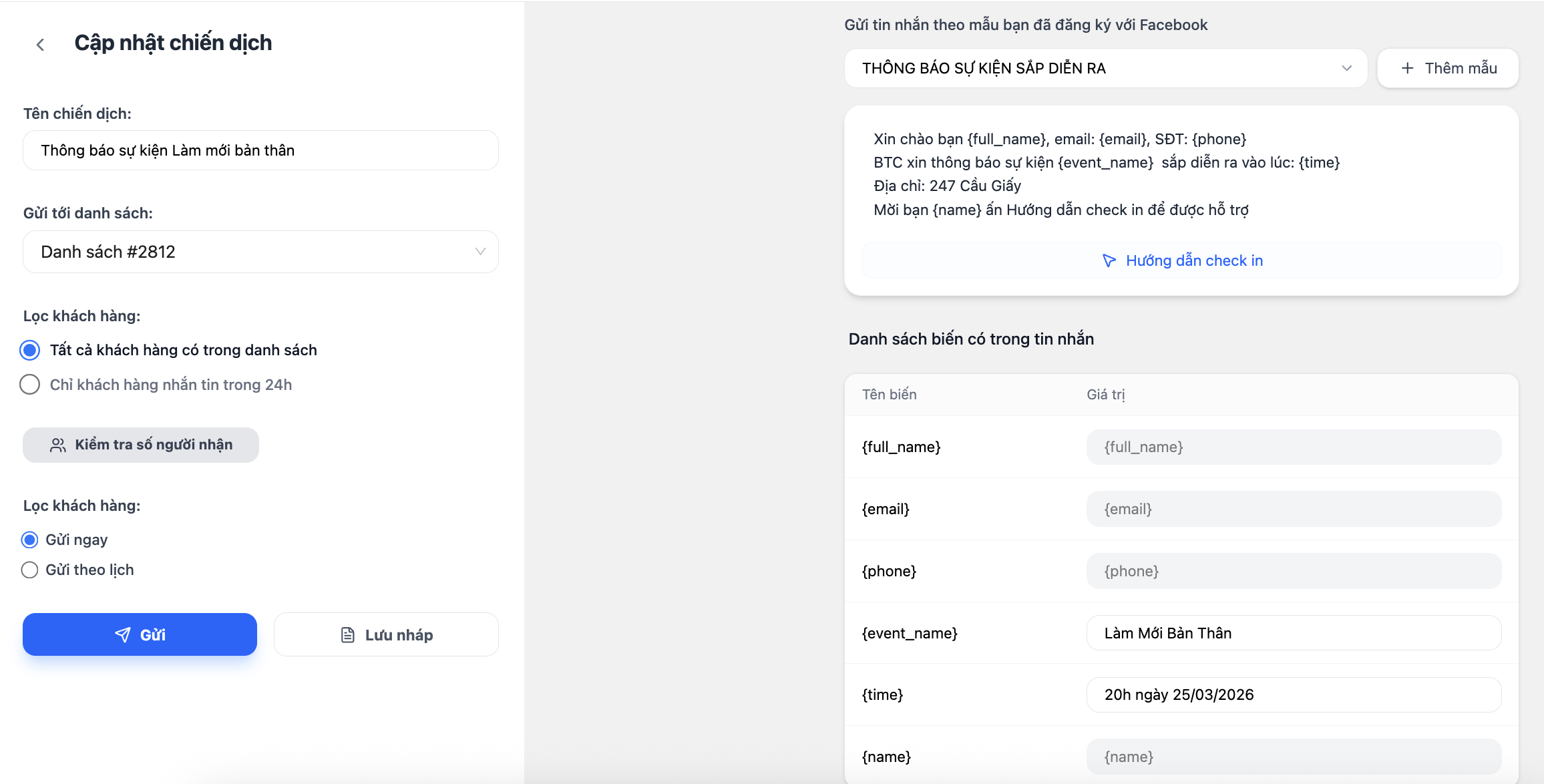Click the Lưu nháp button
Screen dimensions: 1544x784
pos(386,634)
